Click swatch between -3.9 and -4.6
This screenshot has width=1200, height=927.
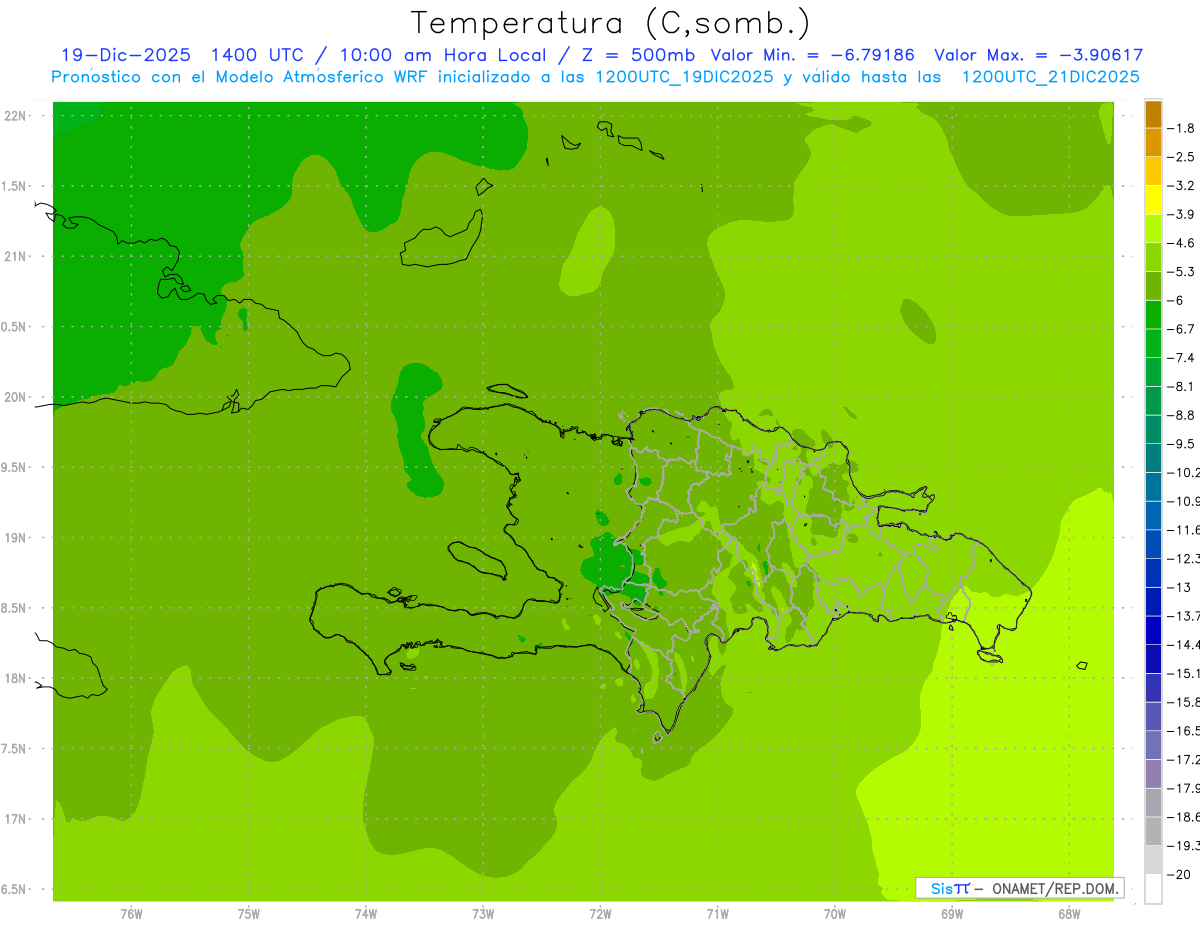point(1153,229)
